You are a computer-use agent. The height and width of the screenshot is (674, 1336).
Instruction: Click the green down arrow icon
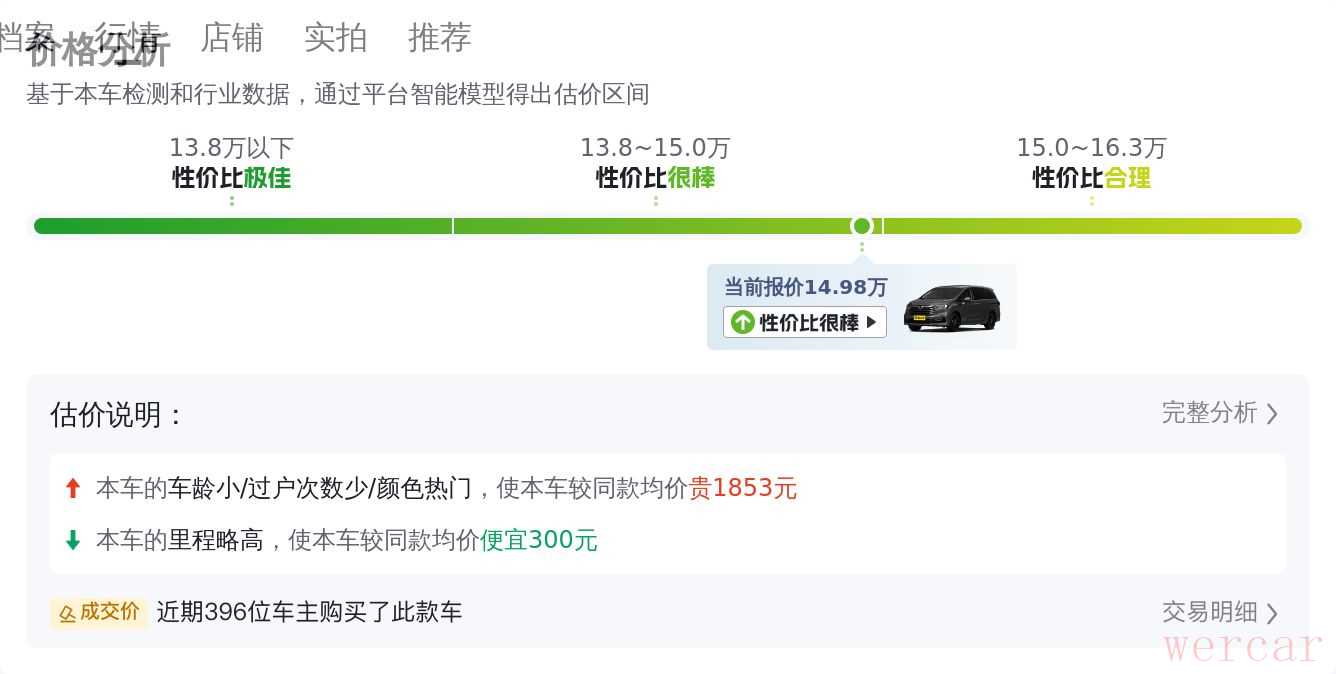[x=72, y=541]
